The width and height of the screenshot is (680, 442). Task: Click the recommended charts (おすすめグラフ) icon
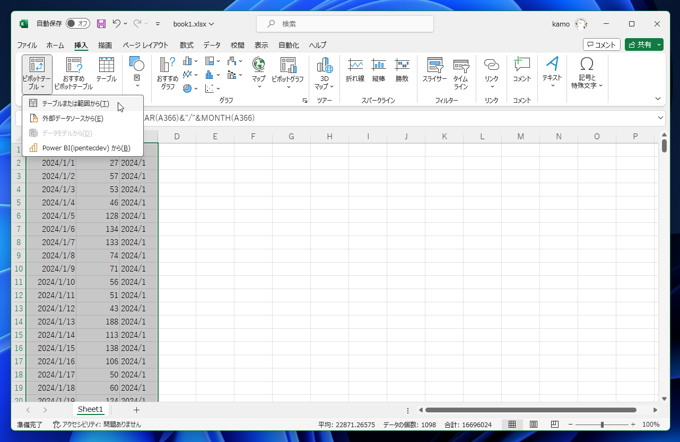(x=167, y=74)
